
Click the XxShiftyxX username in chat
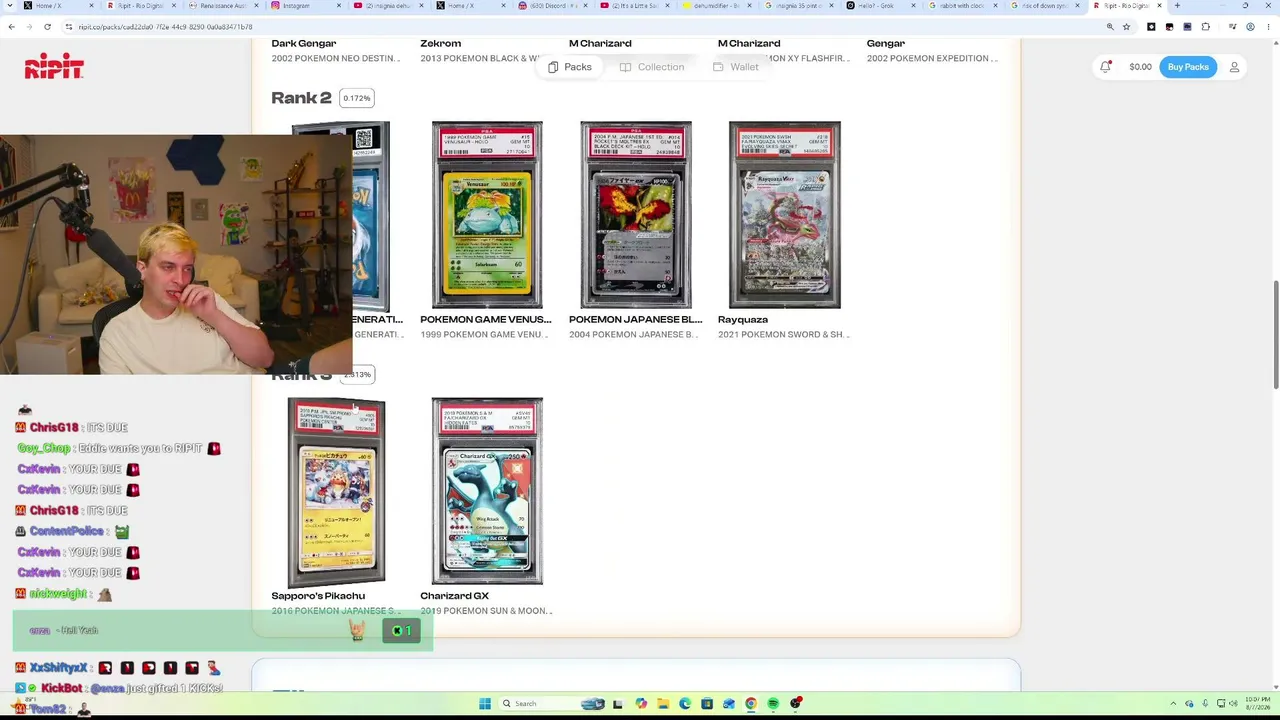(x=59, y=668)
